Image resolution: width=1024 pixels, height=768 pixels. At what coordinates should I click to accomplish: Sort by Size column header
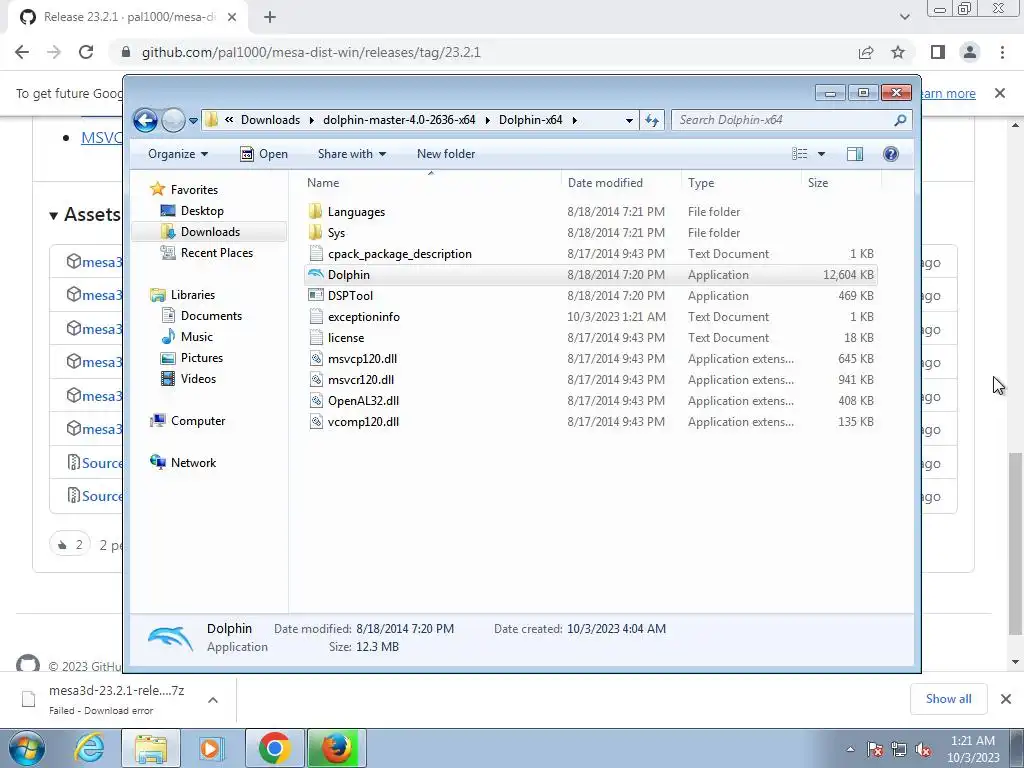841,183
